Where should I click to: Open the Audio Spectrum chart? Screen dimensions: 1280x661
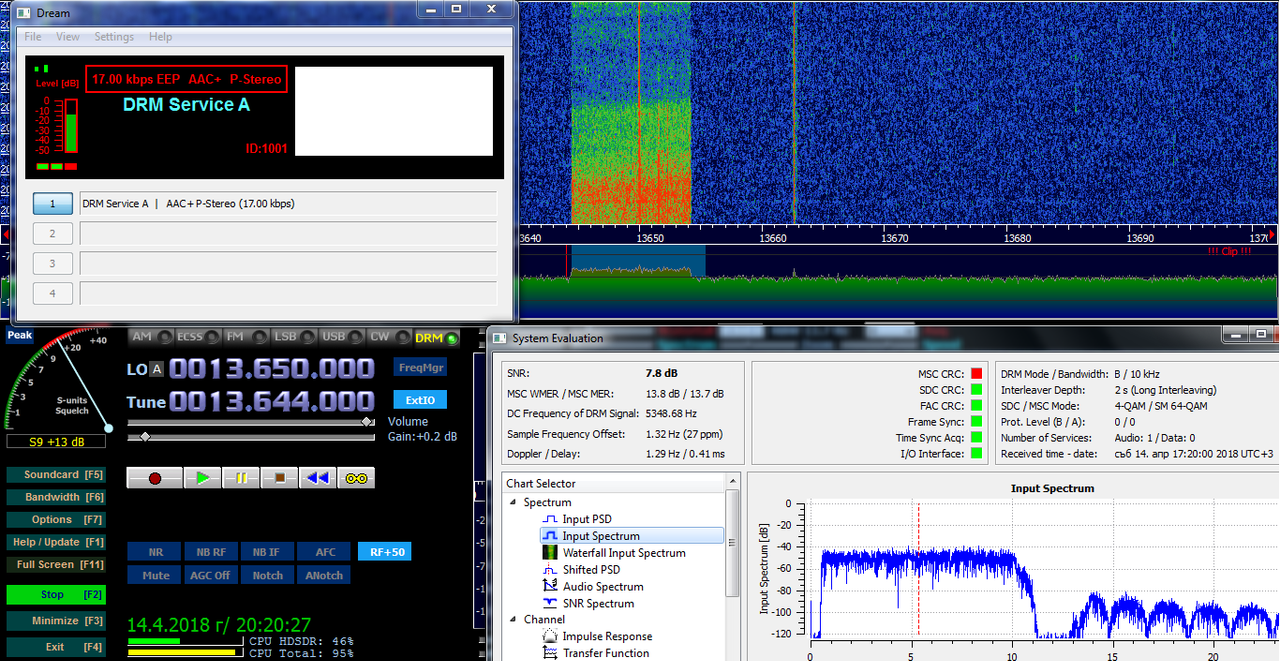(602, 587)
